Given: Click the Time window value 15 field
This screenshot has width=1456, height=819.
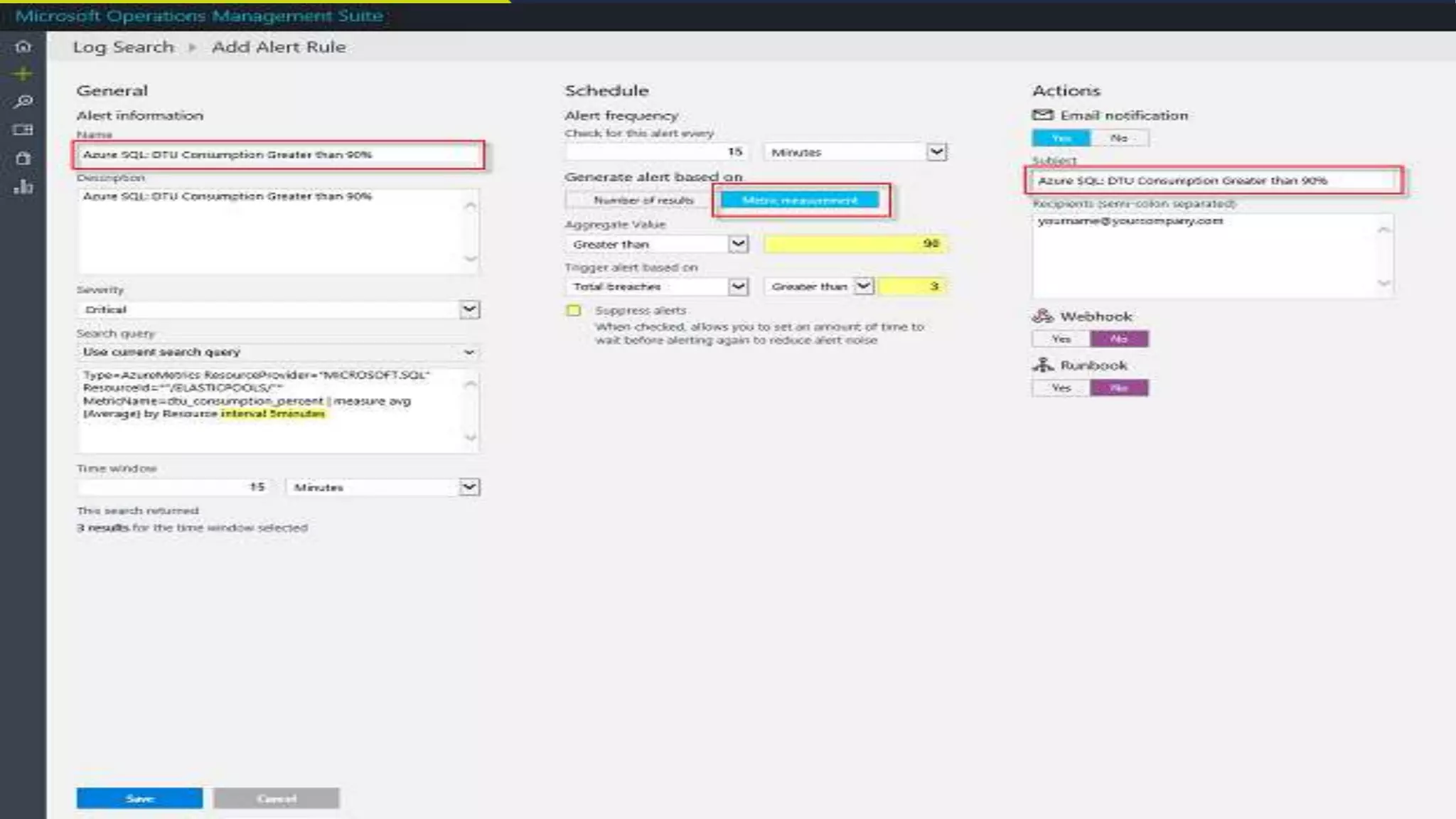Looking at the screenshot, I should point(174,487).
